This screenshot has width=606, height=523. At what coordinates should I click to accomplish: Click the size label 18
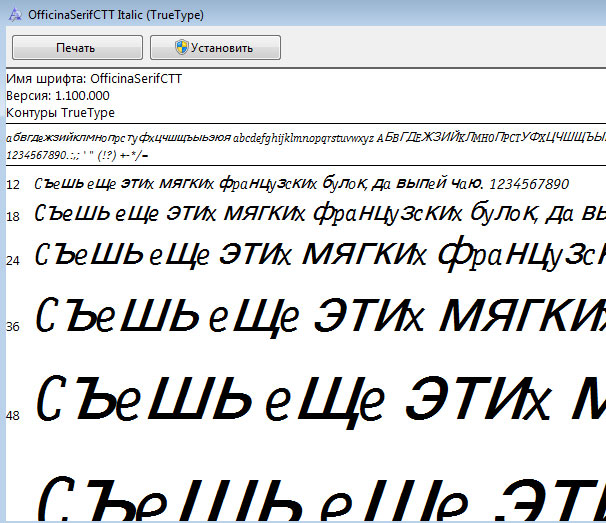click(x=13, y=216)
